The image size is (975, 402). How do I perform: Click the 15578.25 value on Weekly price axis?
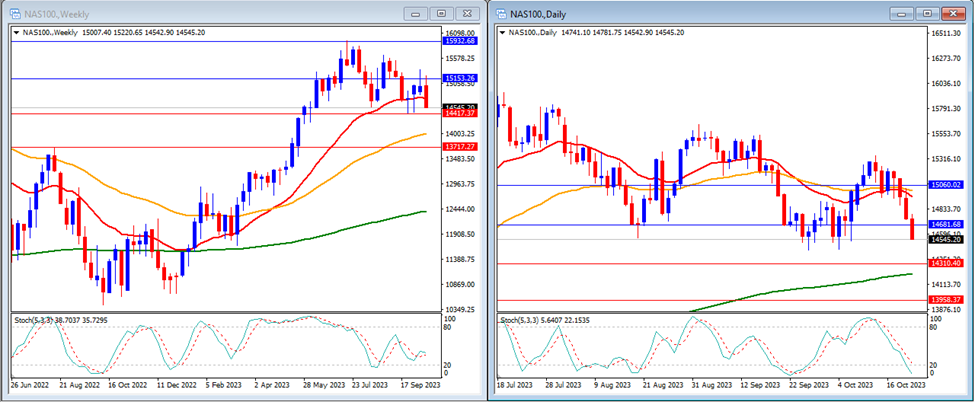pyautogui.click(x=461, y=58)
